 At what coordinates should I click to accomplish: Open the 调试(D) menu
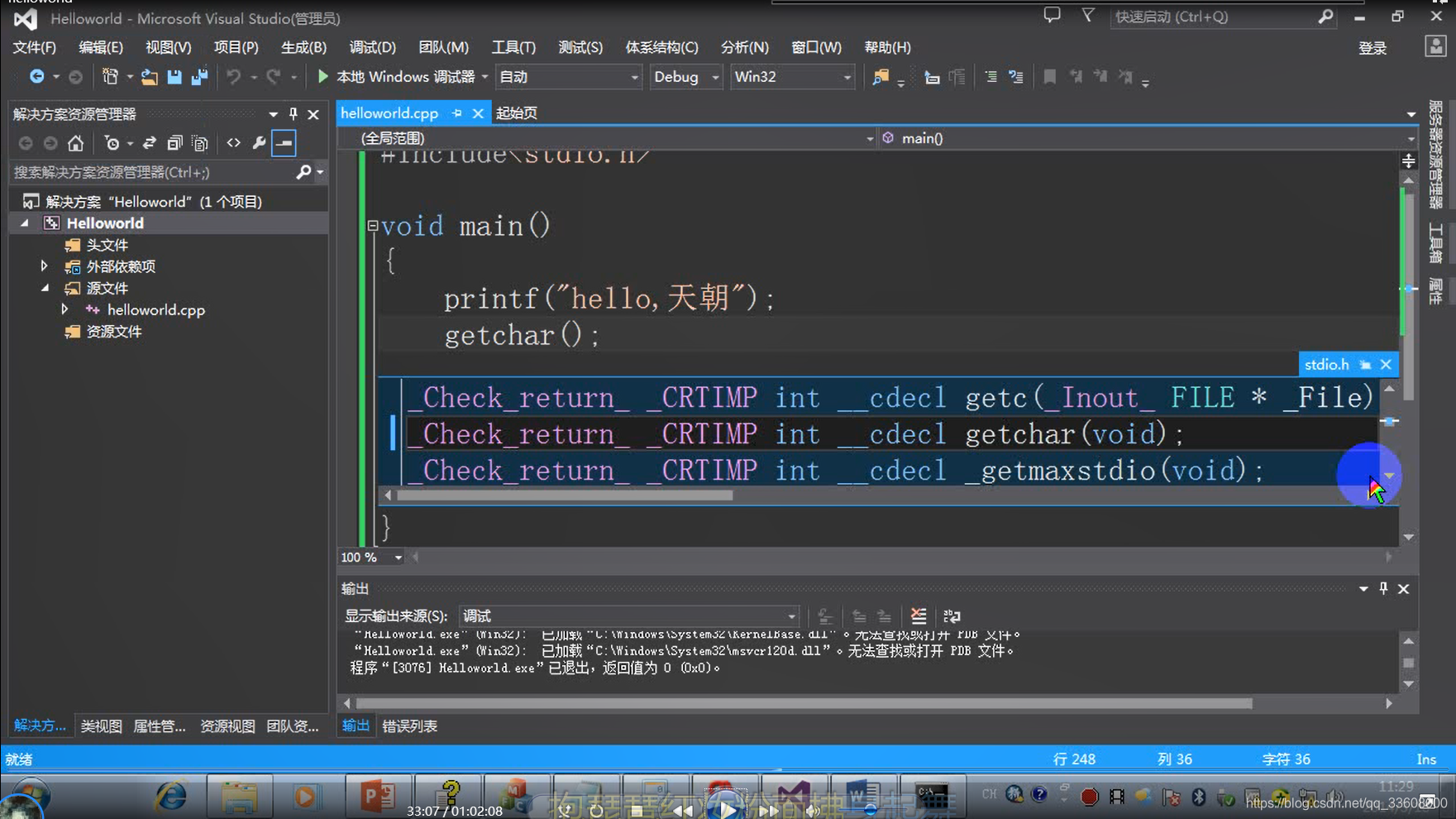(372, 47)
